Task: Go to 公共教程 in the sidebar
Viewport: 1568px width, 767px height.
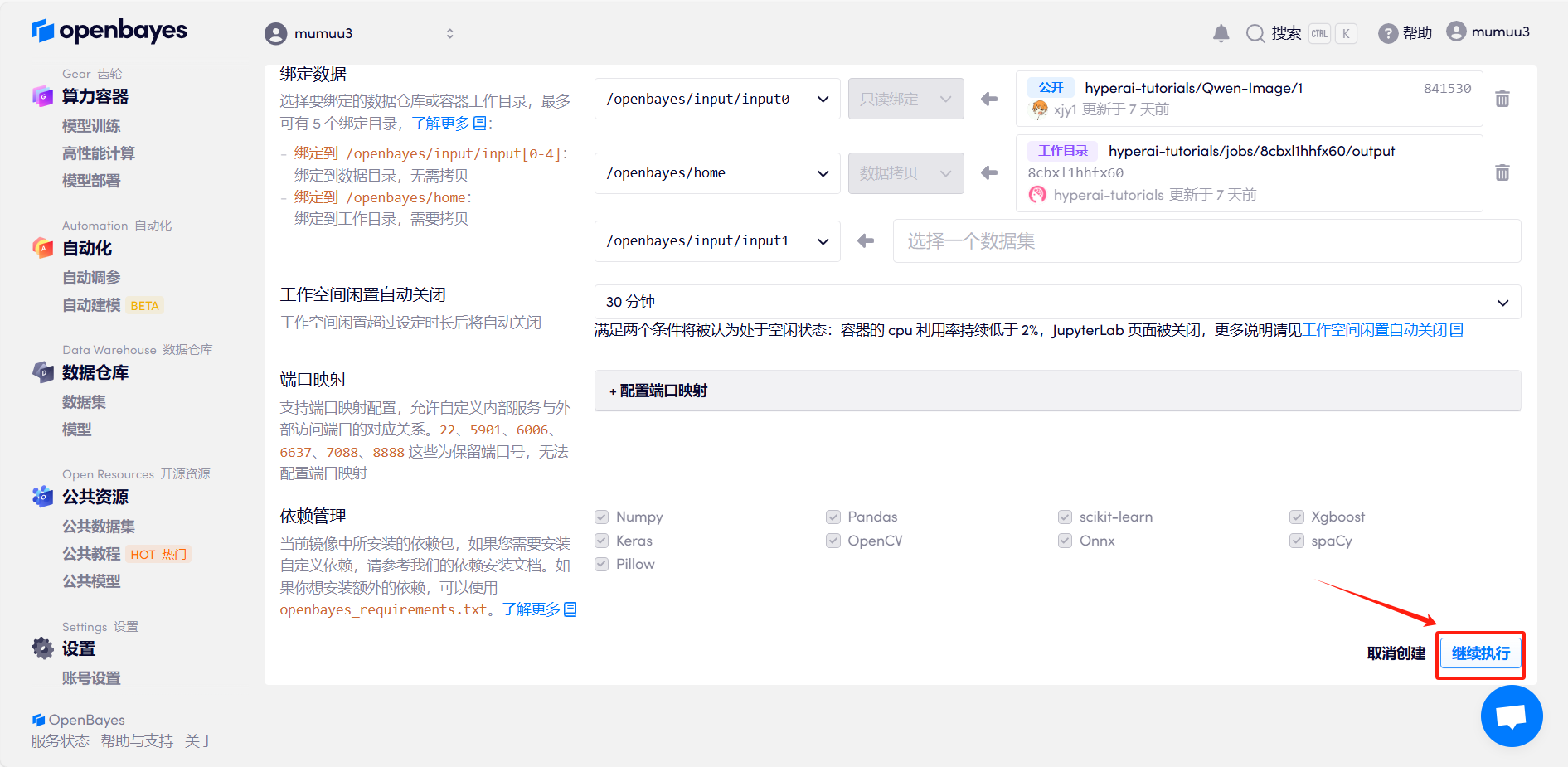Action: coord(91,554)
